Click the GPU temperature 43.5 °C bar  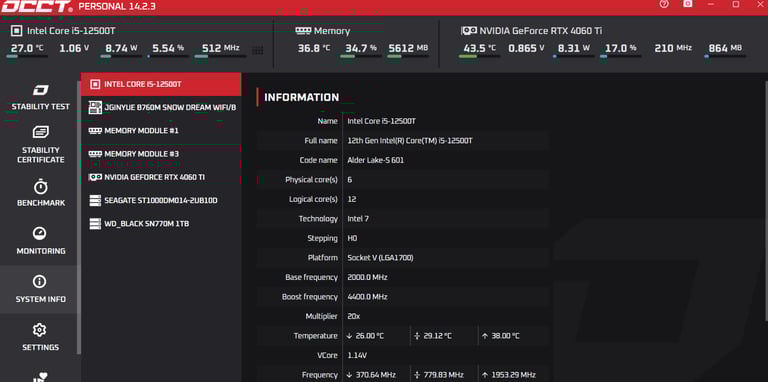479,56
